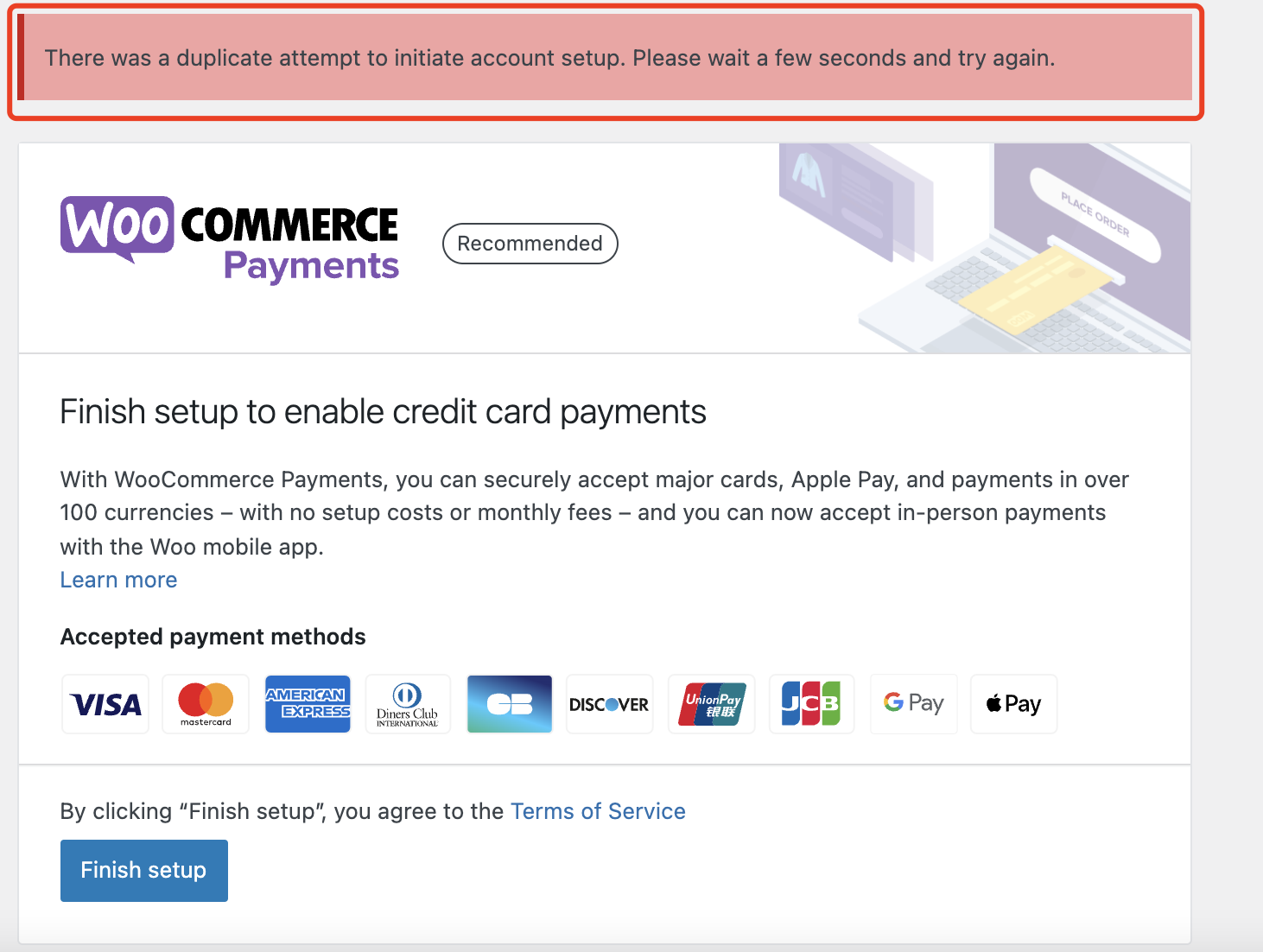
Task: Click the Recommended badge
Action: [530, 244]
